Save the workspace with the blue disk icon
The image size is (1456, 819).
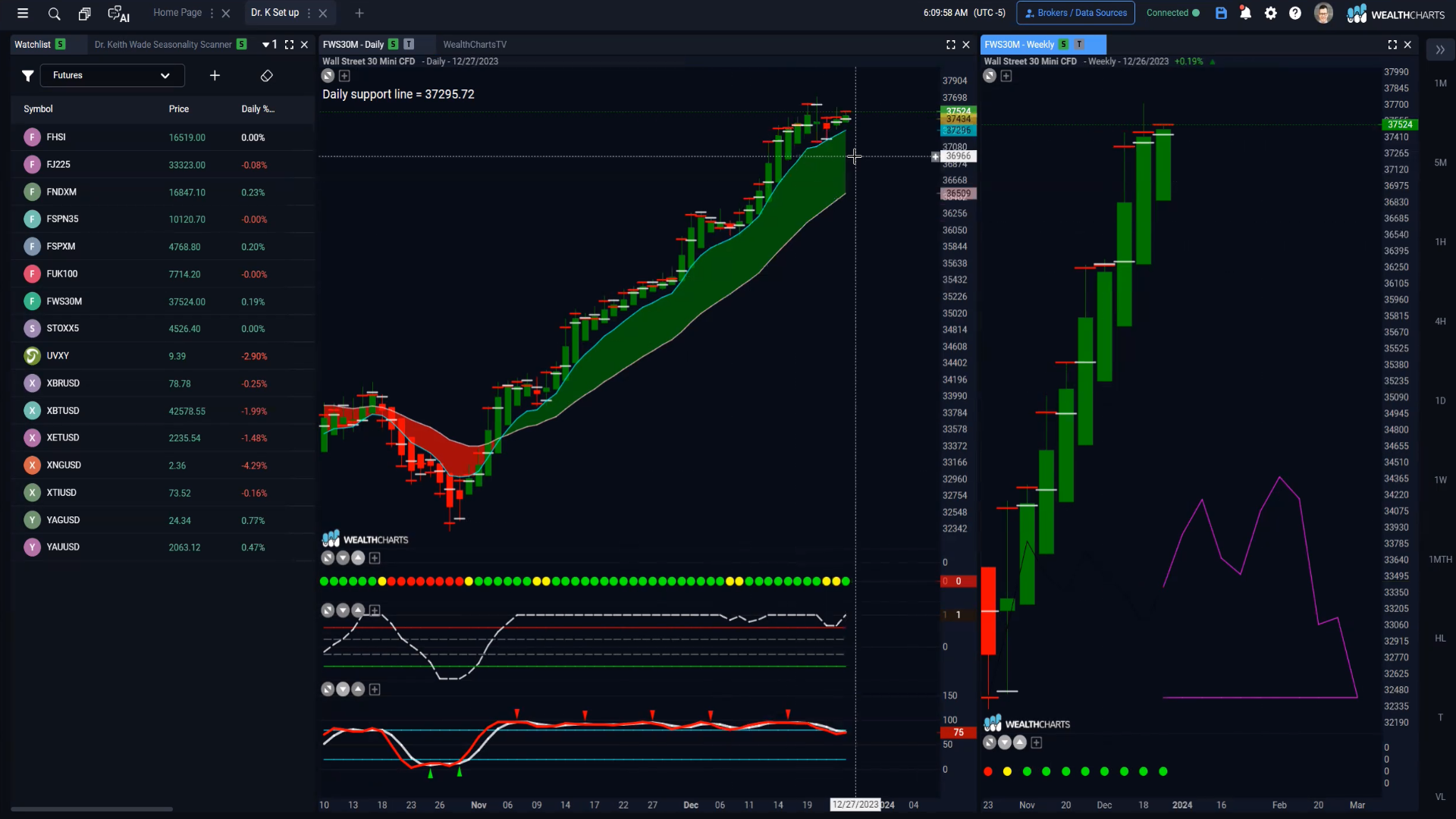1221,13
